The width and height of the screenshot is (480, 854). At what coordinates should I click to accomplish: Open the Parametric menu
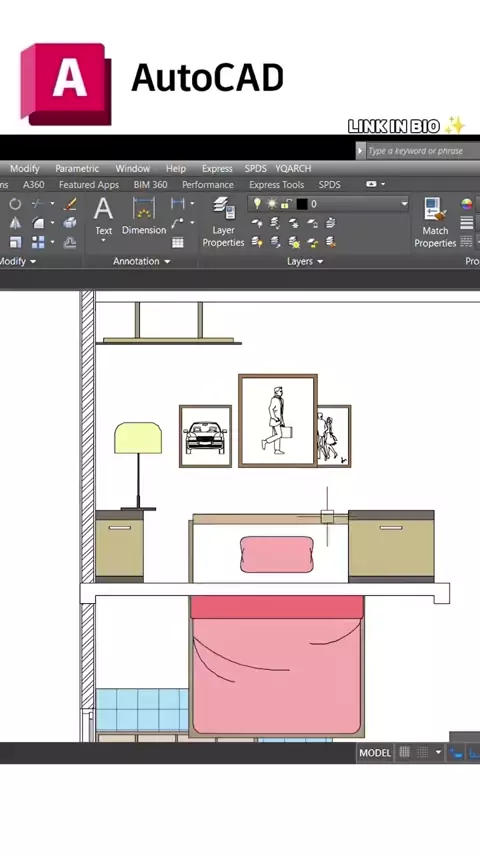(77, 168)
